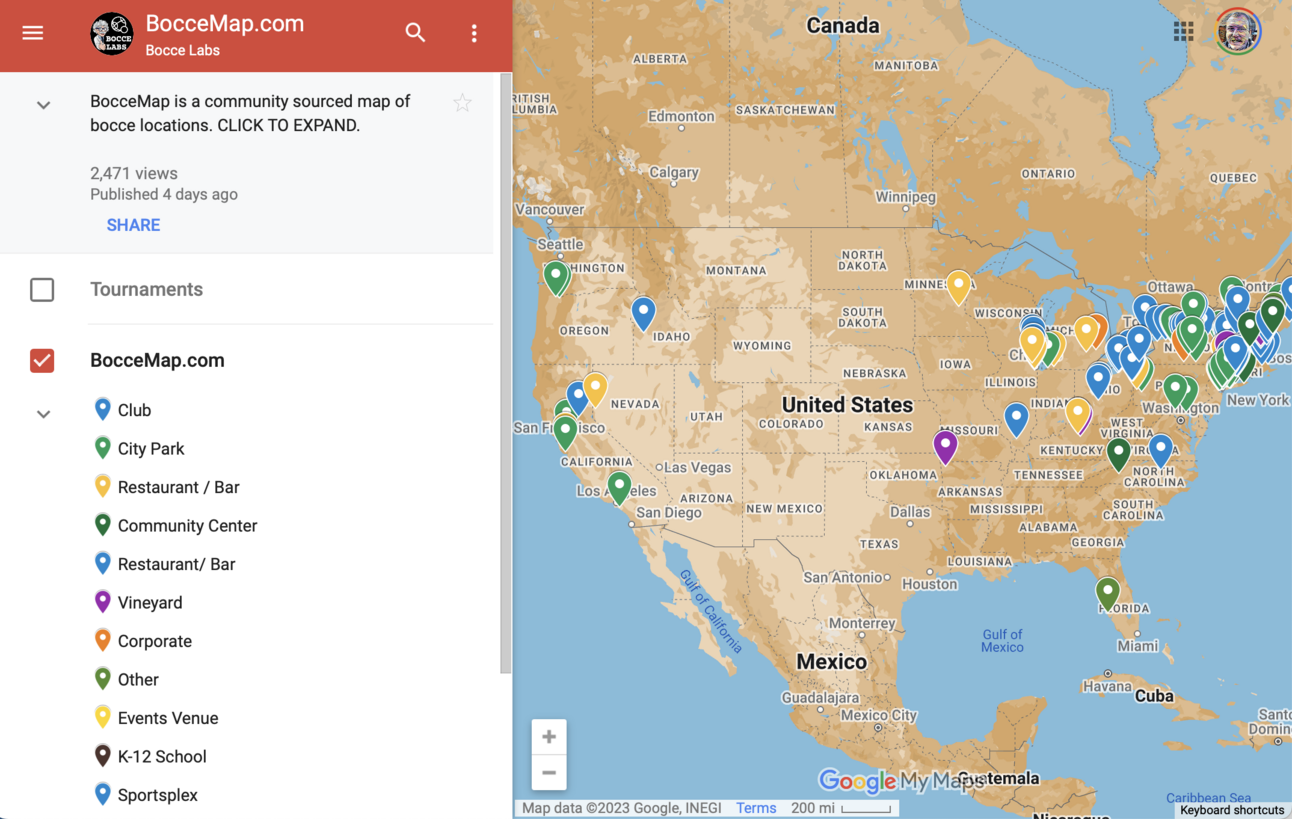Select K-12 School legend entry
Viewport: 1292px width, 819px height.
pos(162,757)
